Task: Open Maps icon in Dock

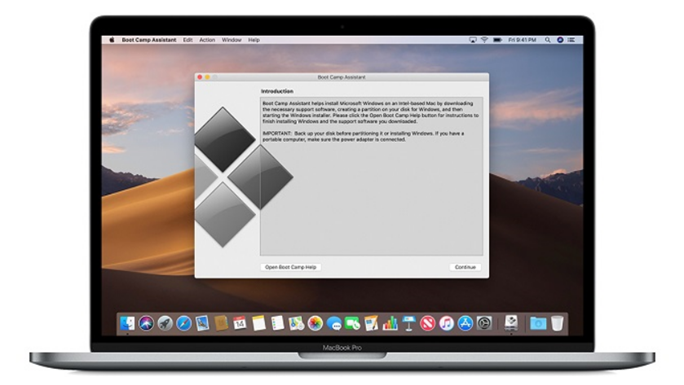Action: click(296, 324)
